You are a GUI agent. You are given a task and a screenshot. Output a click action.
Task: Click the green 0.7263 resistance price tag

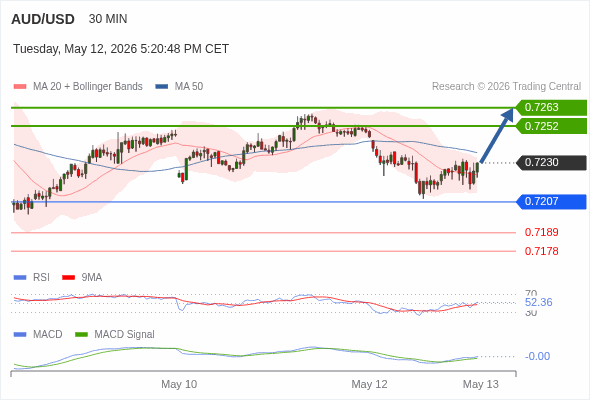[x=551, y=108]
